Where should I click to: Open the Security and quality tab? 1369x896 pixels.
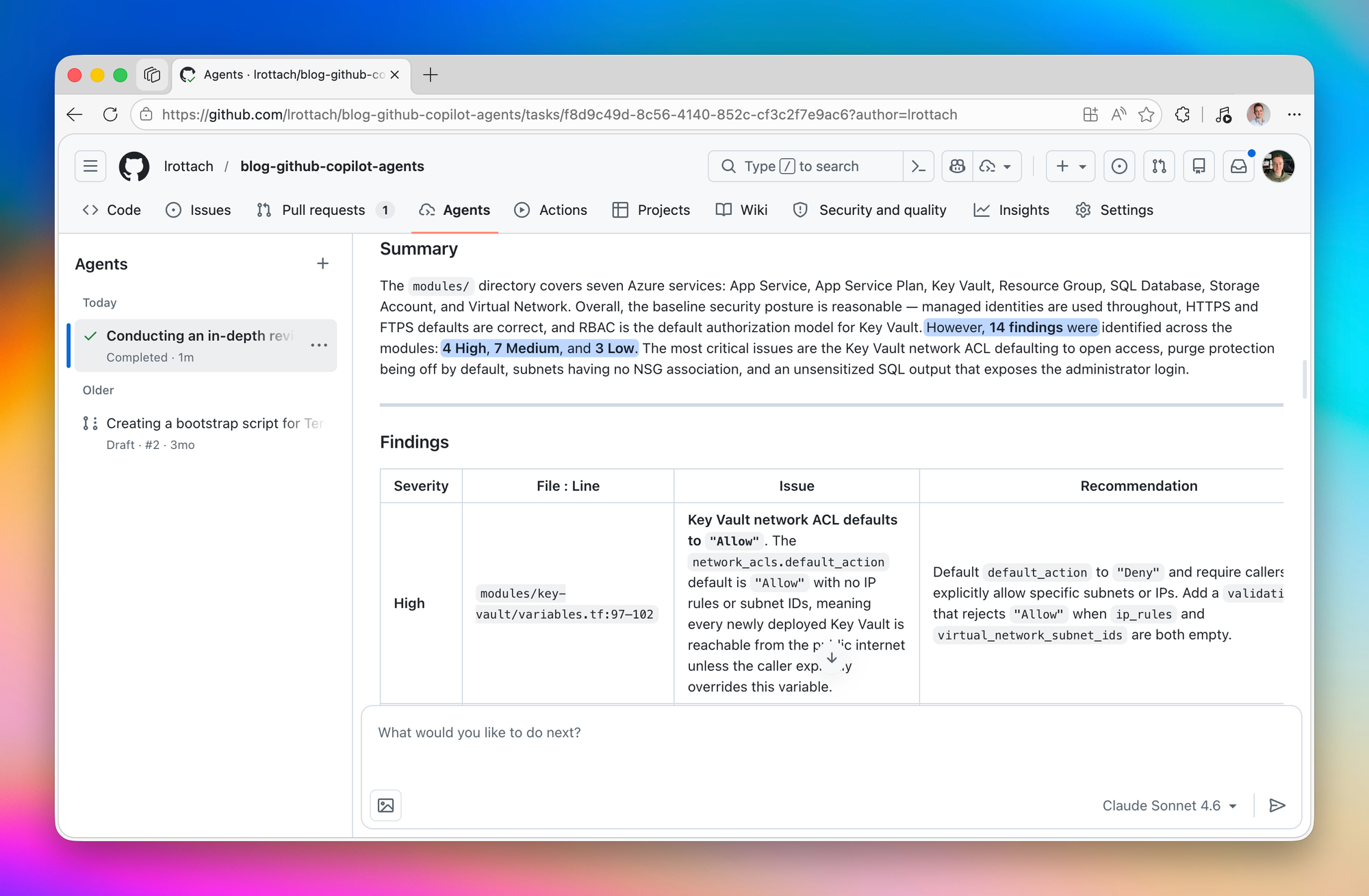(869, 210)
